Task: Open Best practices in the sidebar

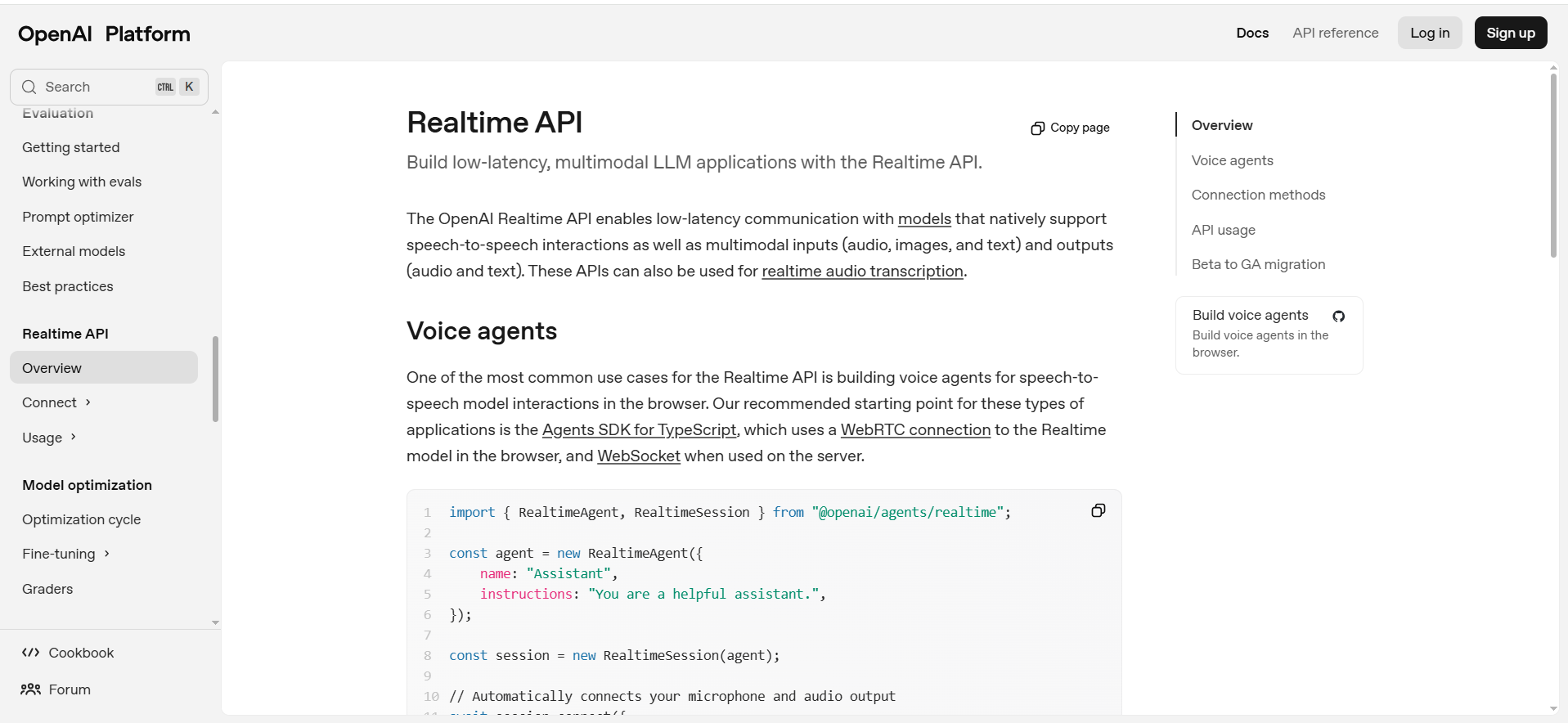Action: [x=68, y=286]
